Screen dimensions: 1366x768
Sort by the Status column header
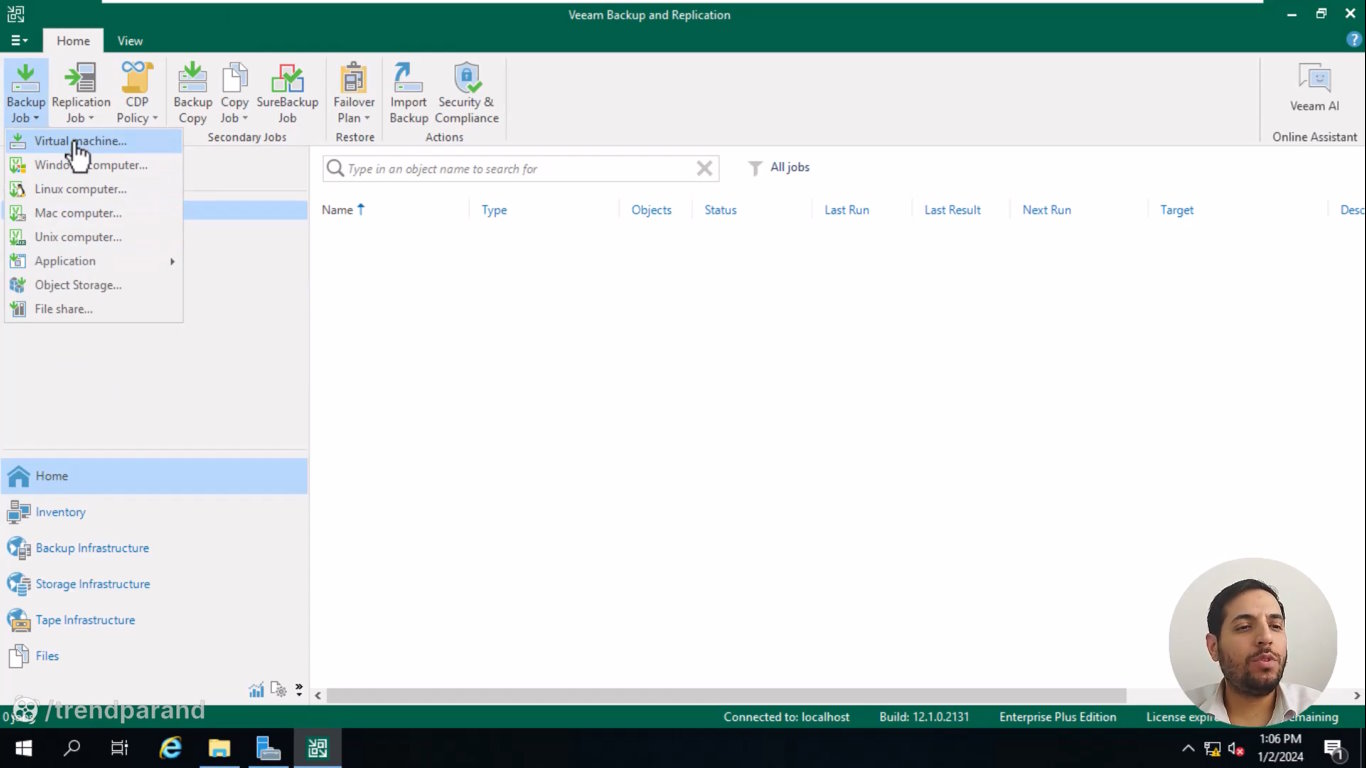tap(720, 210)
